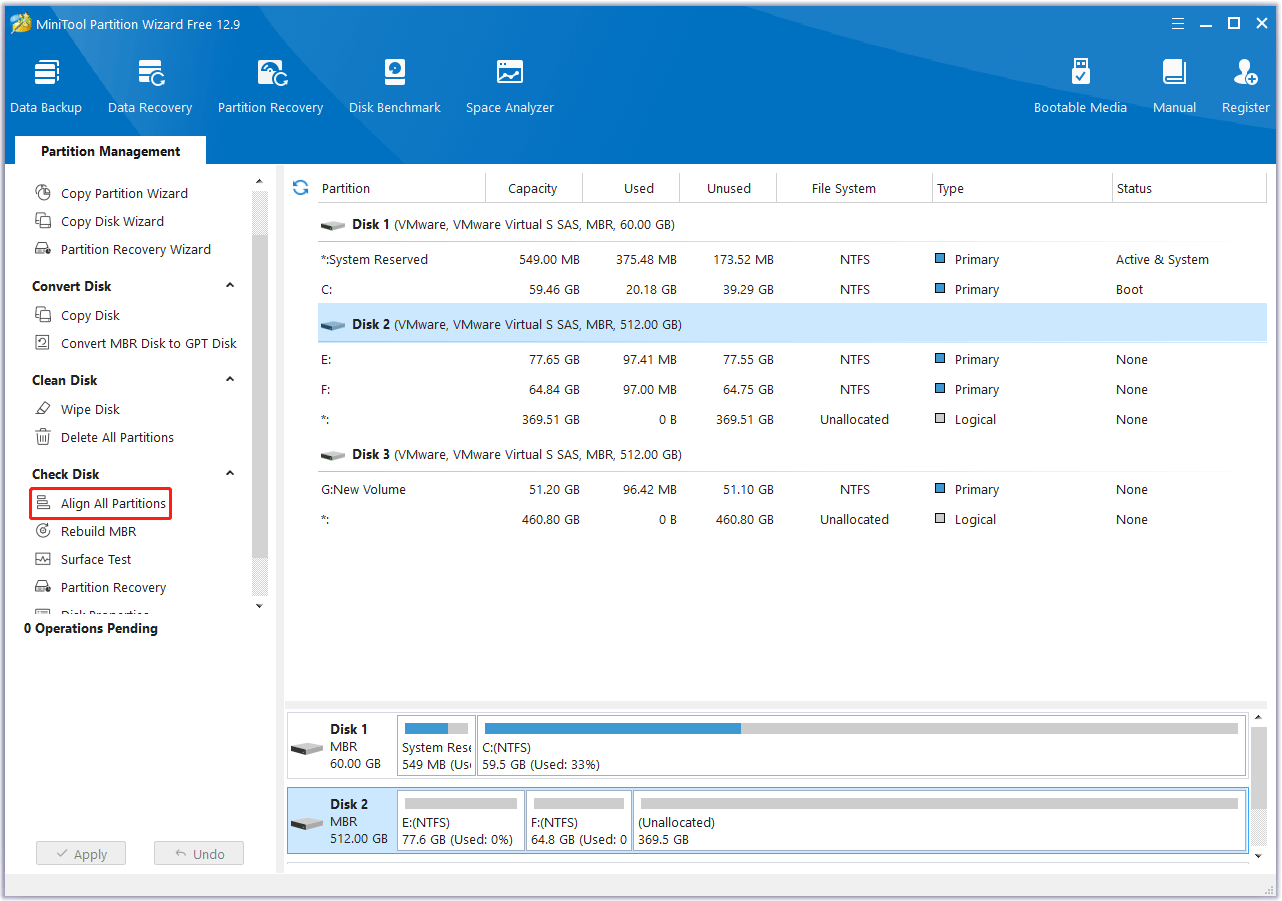Click the Convert MBR Disk to GPT icon

tap(43, 343)
